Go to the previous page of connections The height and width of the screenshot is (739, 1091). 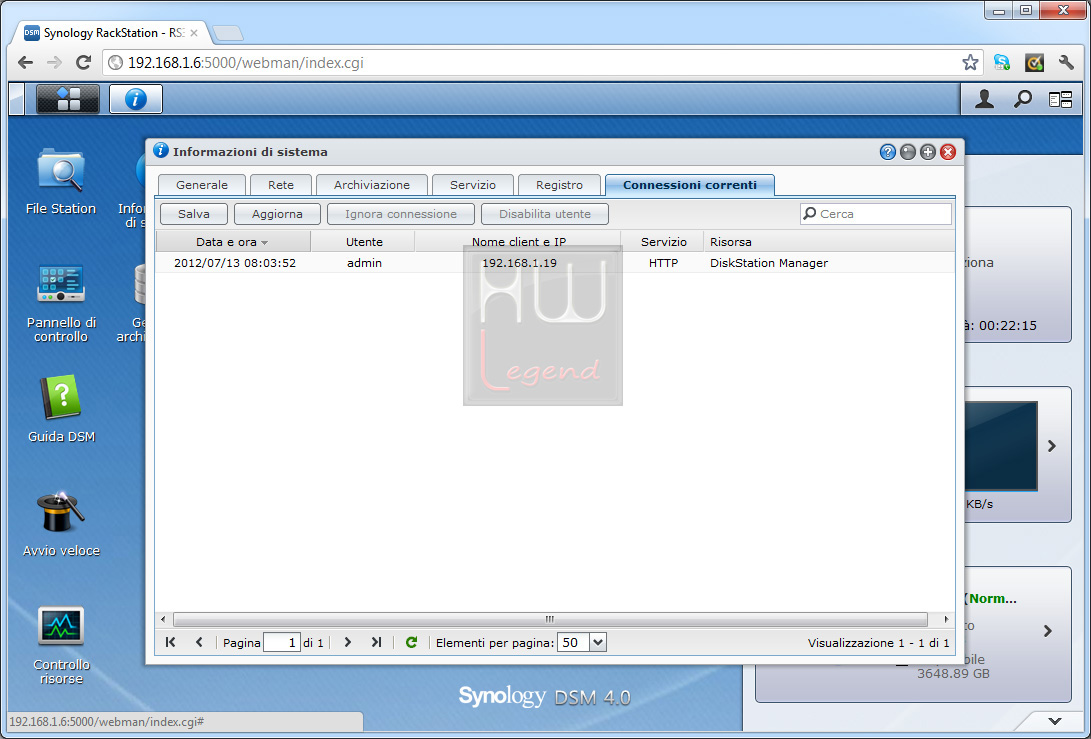(199, 642)
